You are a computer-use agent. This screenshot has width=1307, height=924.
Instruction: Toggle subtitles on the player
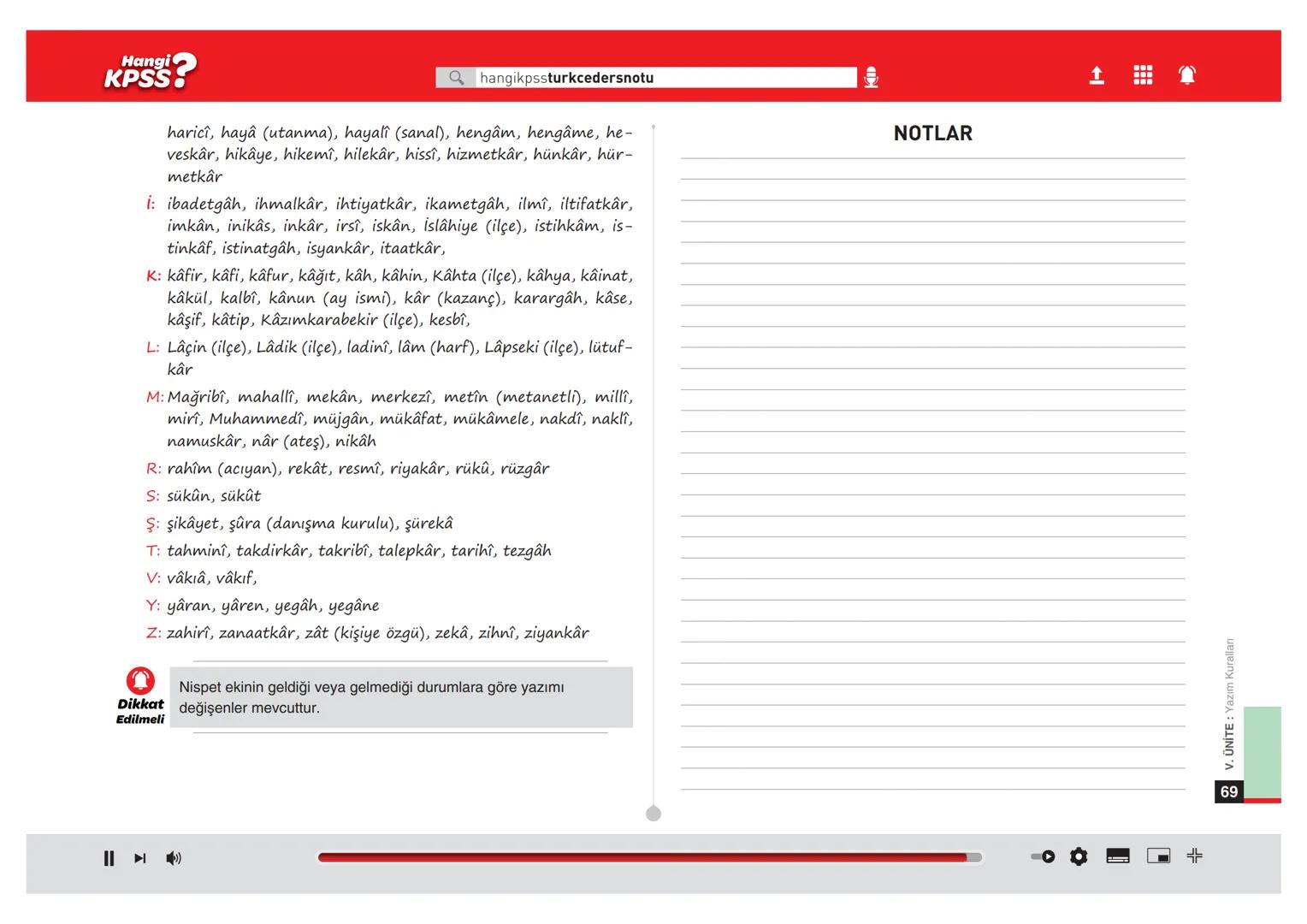[1118, 856]
